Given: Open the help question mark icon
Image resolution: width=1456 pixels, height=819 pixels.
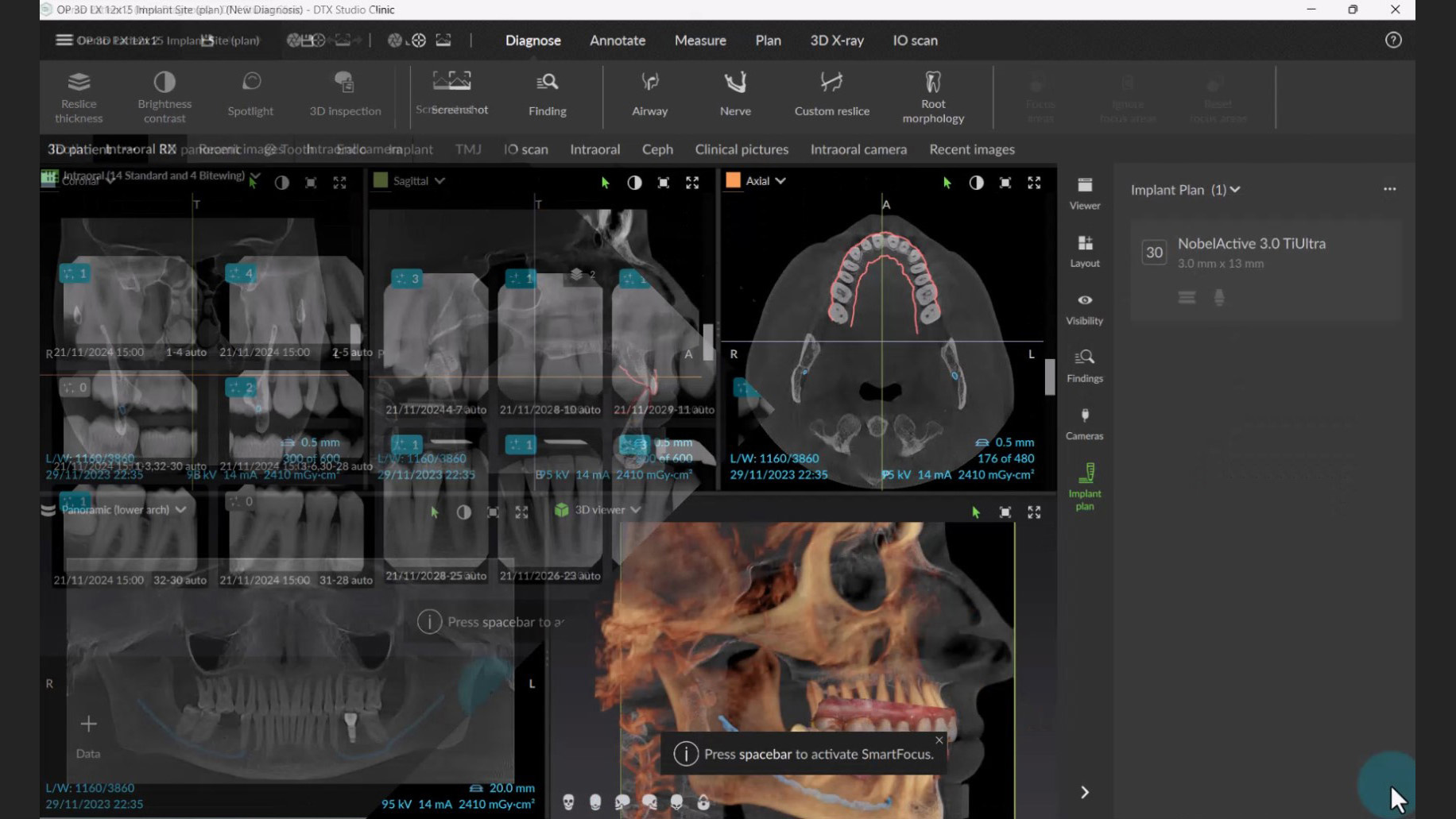Looking at the screenshot, I should [1393, 40].
